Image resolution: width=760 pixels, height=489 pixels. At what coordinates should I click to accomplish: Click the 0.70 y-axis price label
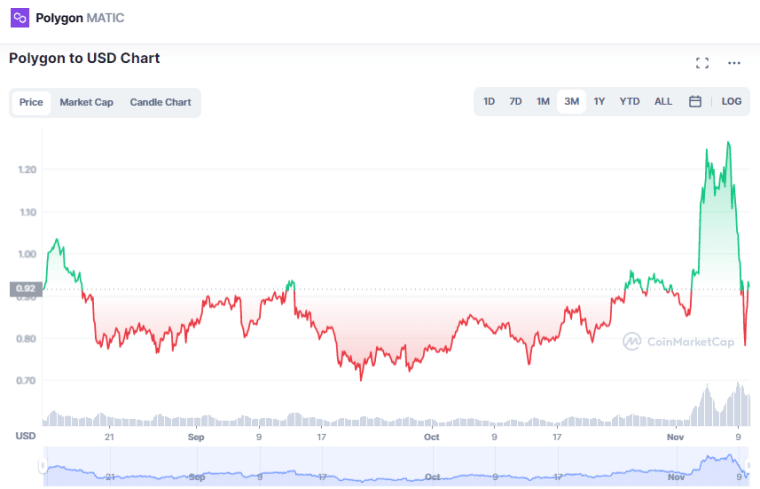tap(26, 381)
